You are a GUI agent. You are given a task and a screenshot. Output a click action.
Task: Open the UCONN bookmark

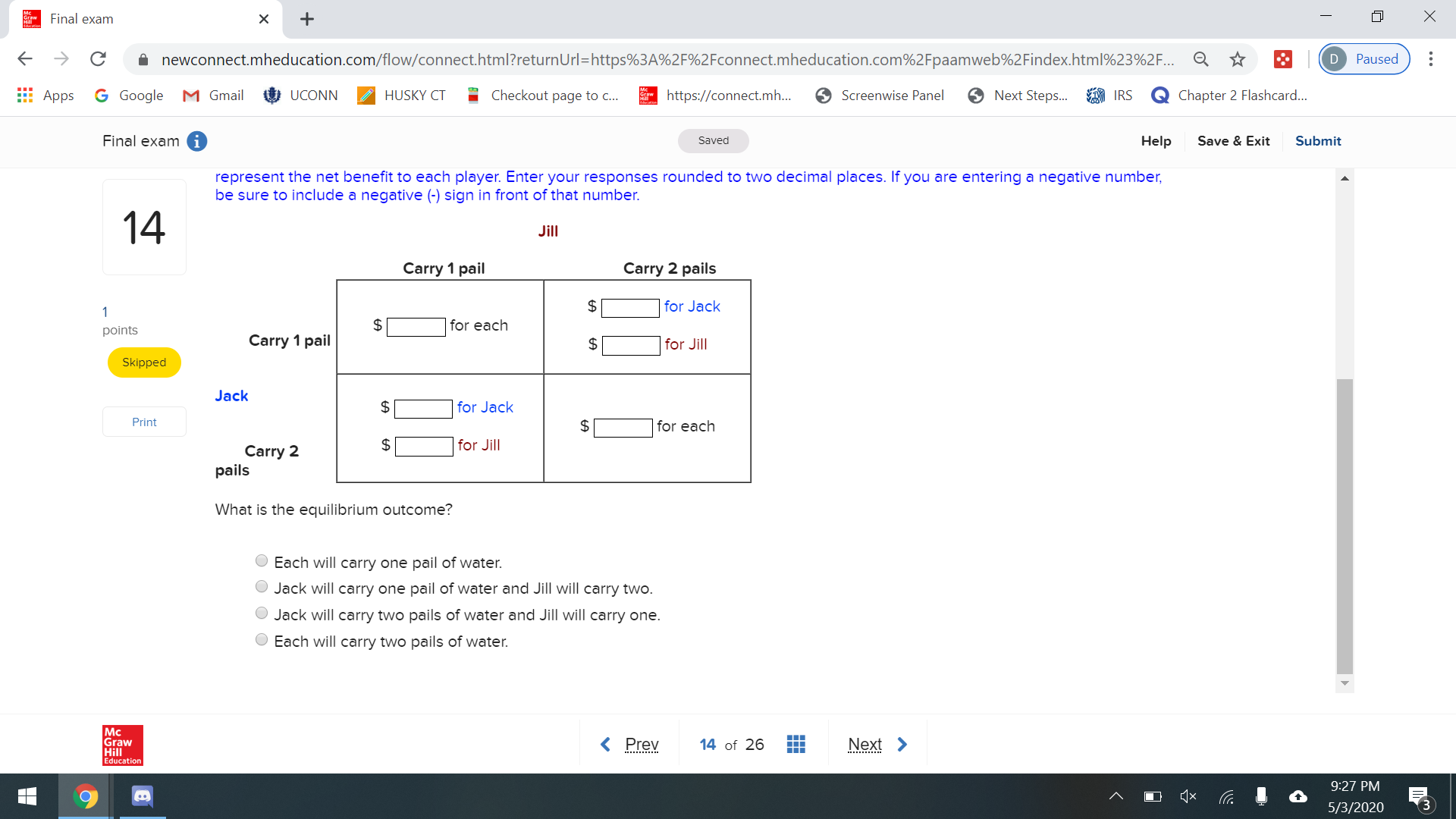pyautogui.click(x=301, y=95)
